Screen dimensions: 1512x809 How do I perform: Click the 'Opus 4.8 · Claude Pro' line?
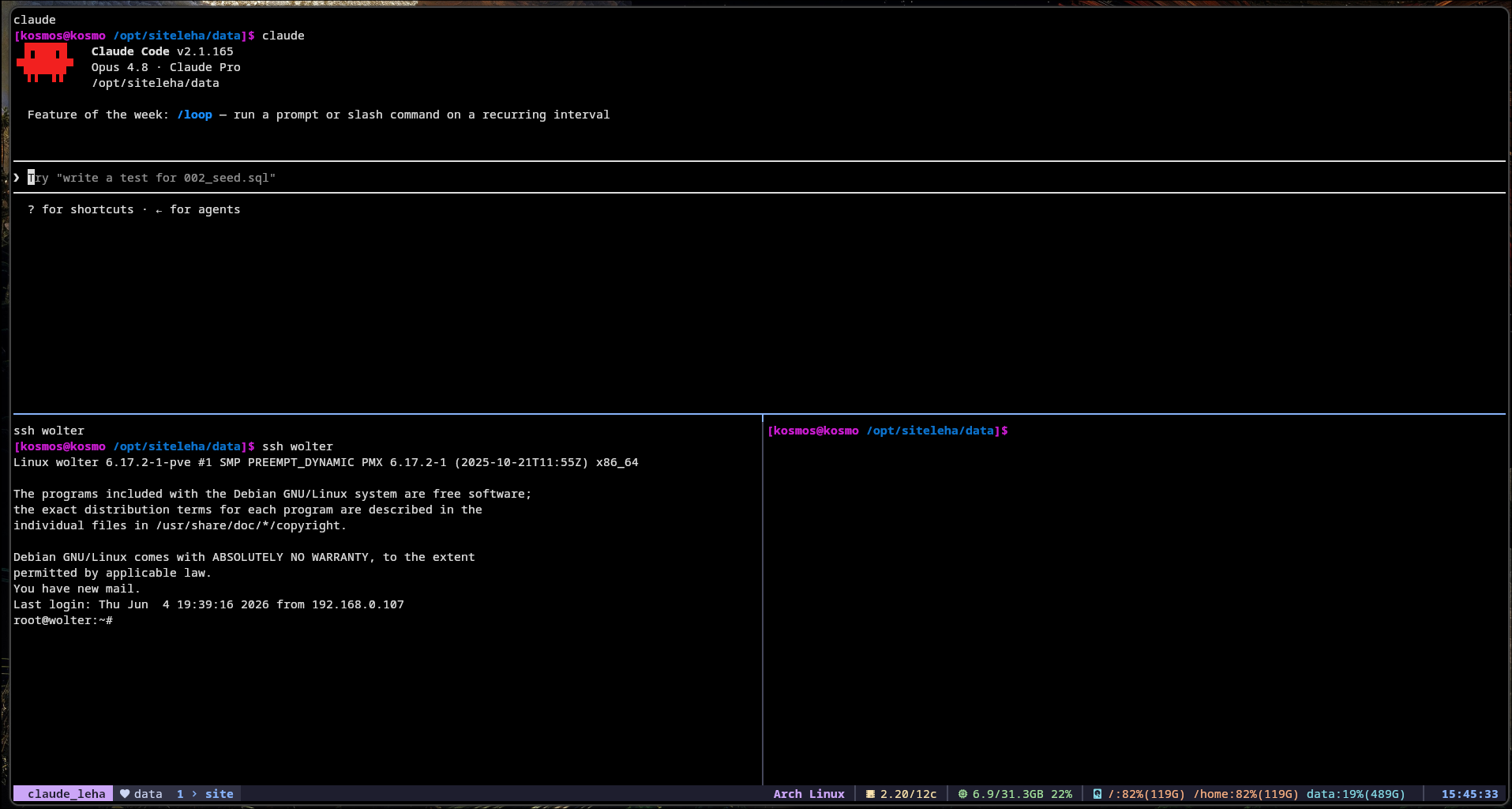point(166,67)
